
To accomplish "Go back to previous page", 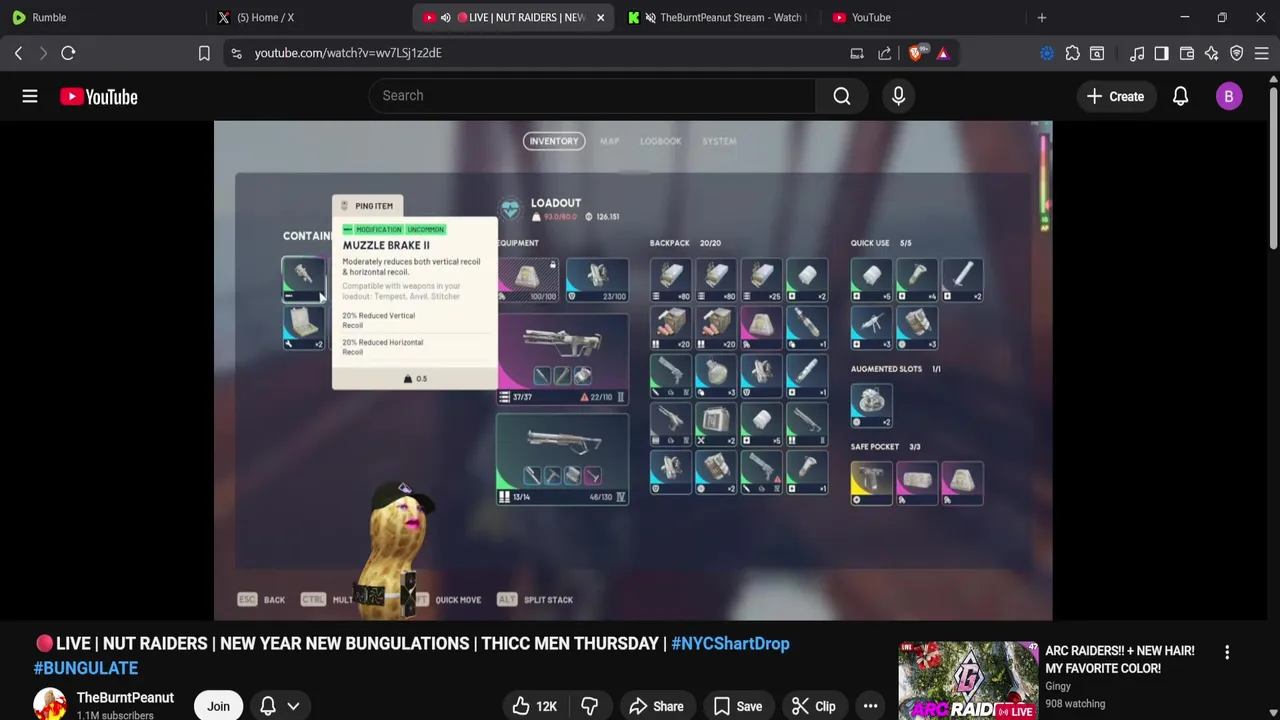I will coord(18,53).
